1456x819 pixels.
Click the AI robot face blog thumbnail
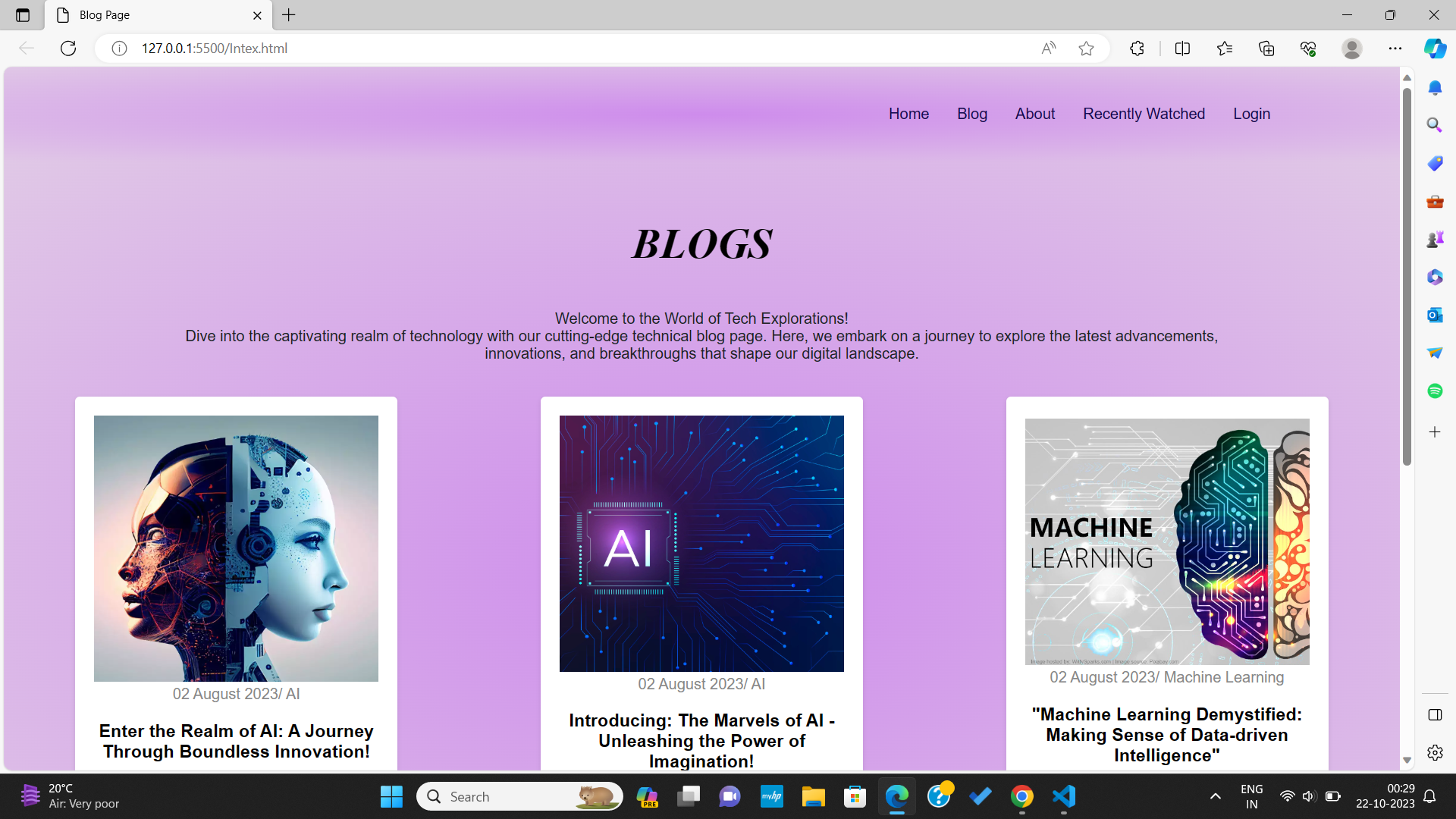236,548
